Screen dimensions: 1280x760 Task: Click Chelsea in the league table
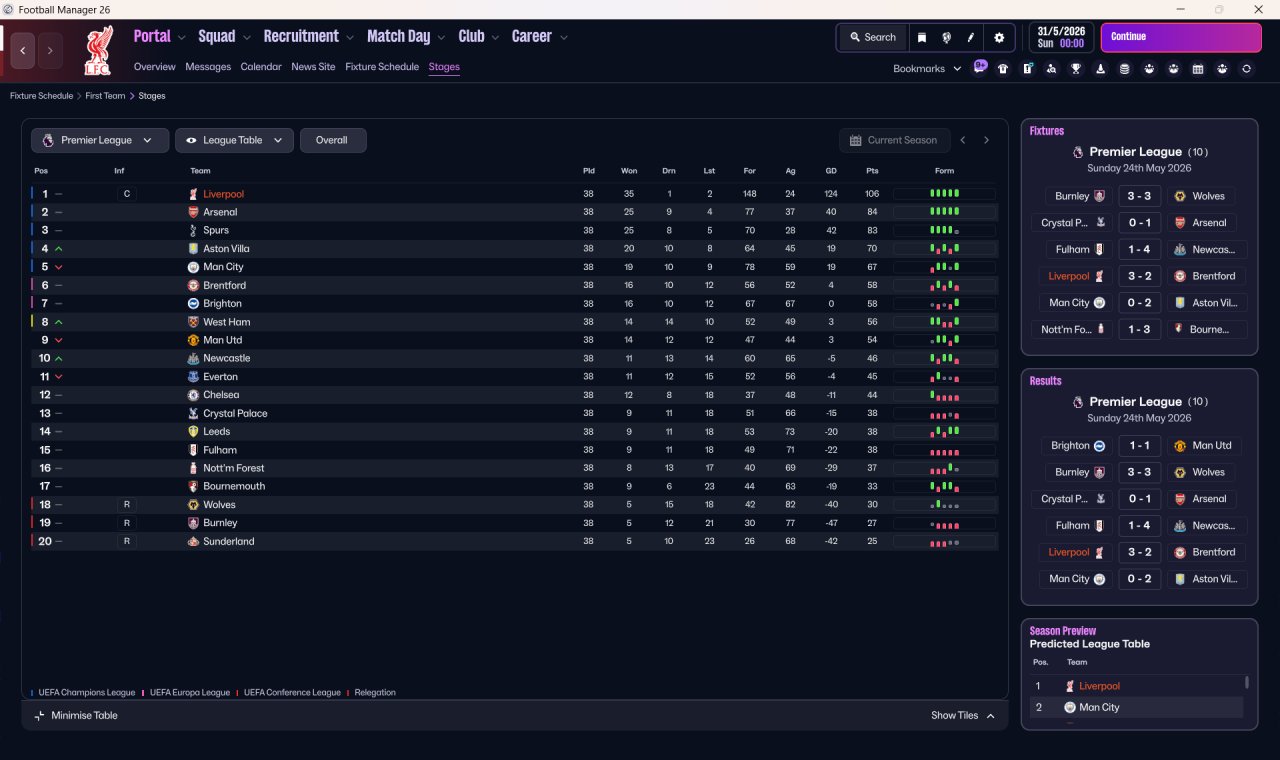(x=221, y=395)
